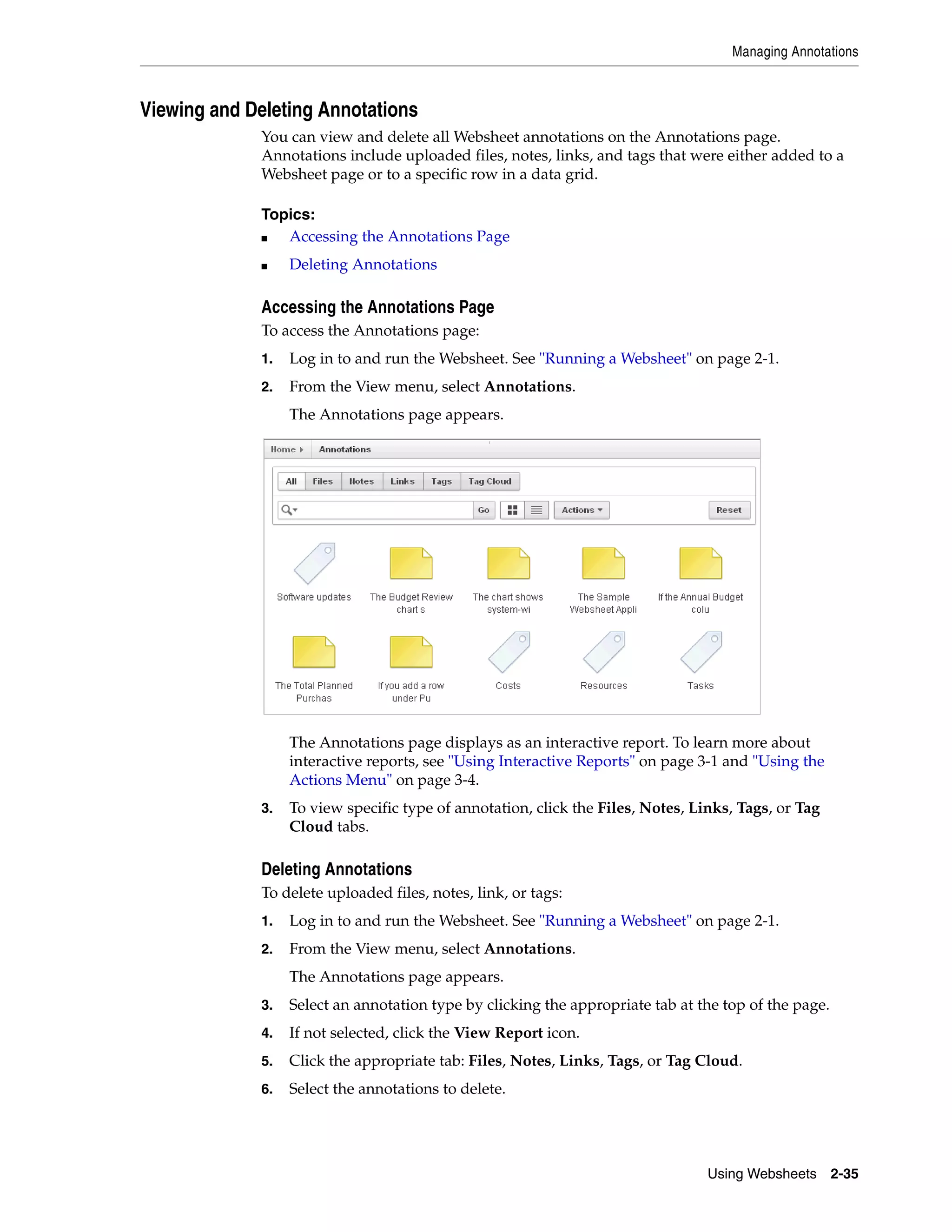952x1232 pixels.
Task: Select the Notes tab
Action: pos(362,481)
